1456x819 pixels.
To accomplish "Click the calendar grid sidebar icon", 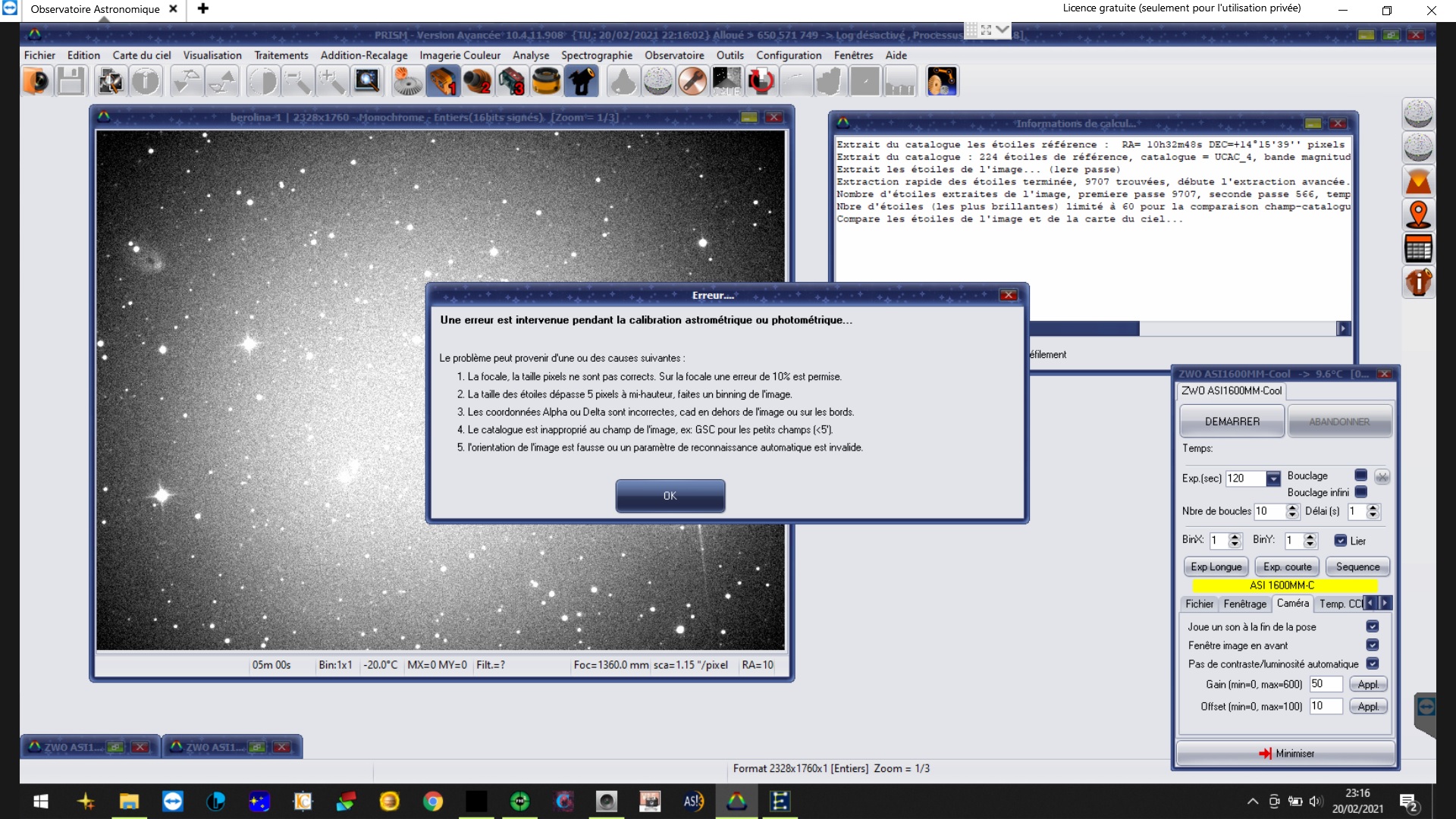I will [x=1418, y=249].
